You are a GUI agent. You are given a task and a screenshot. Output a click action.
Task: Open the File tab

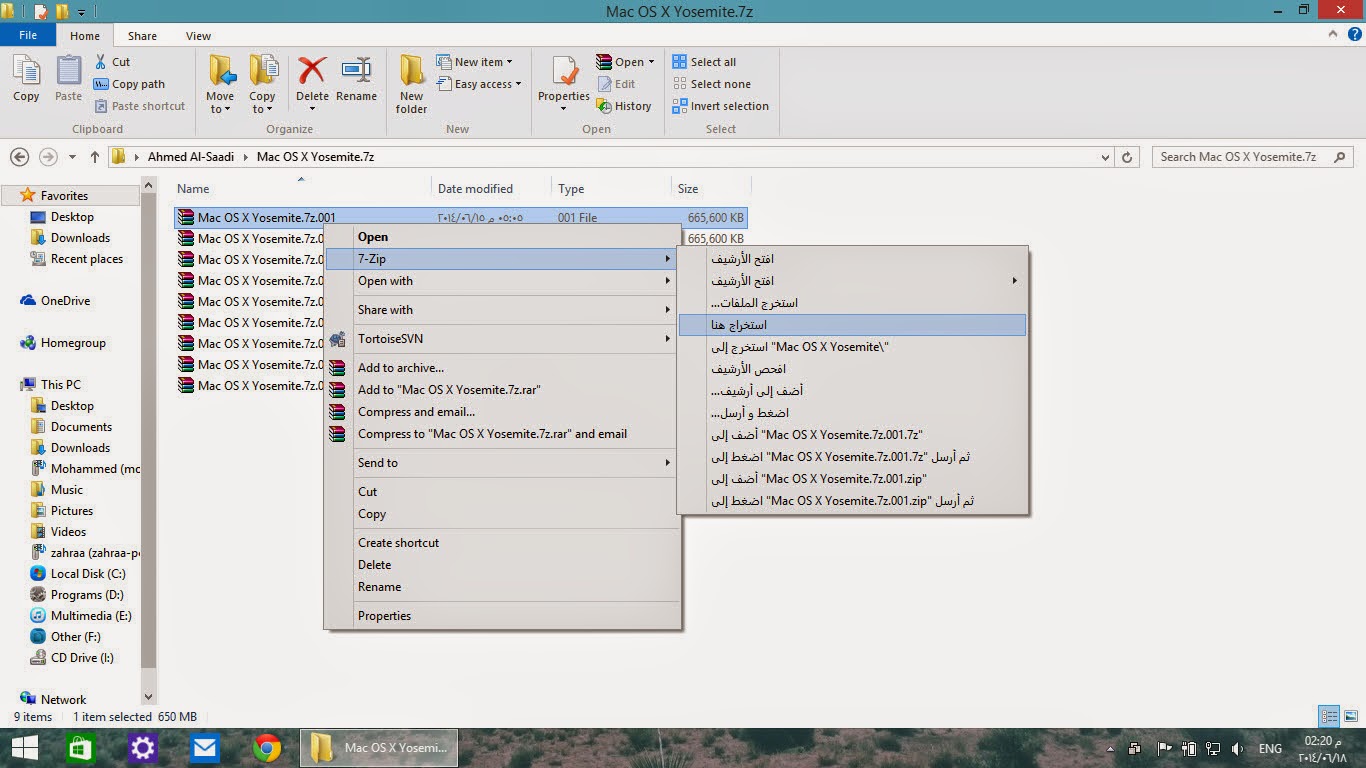point(28,35)
